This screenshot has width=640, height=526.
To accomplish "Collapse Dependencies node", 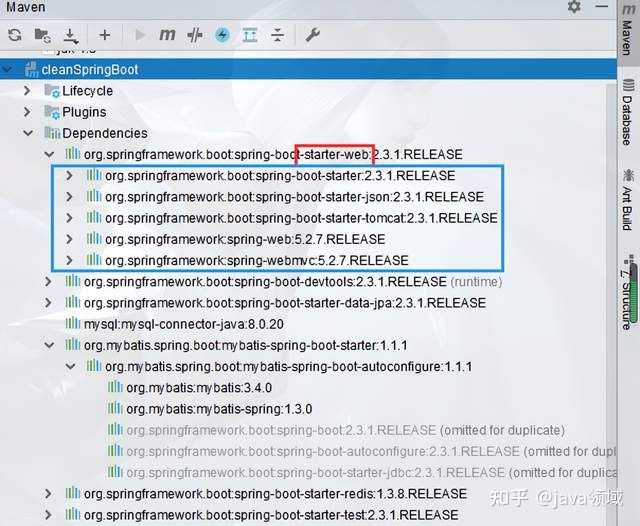I will coord(28,133).
